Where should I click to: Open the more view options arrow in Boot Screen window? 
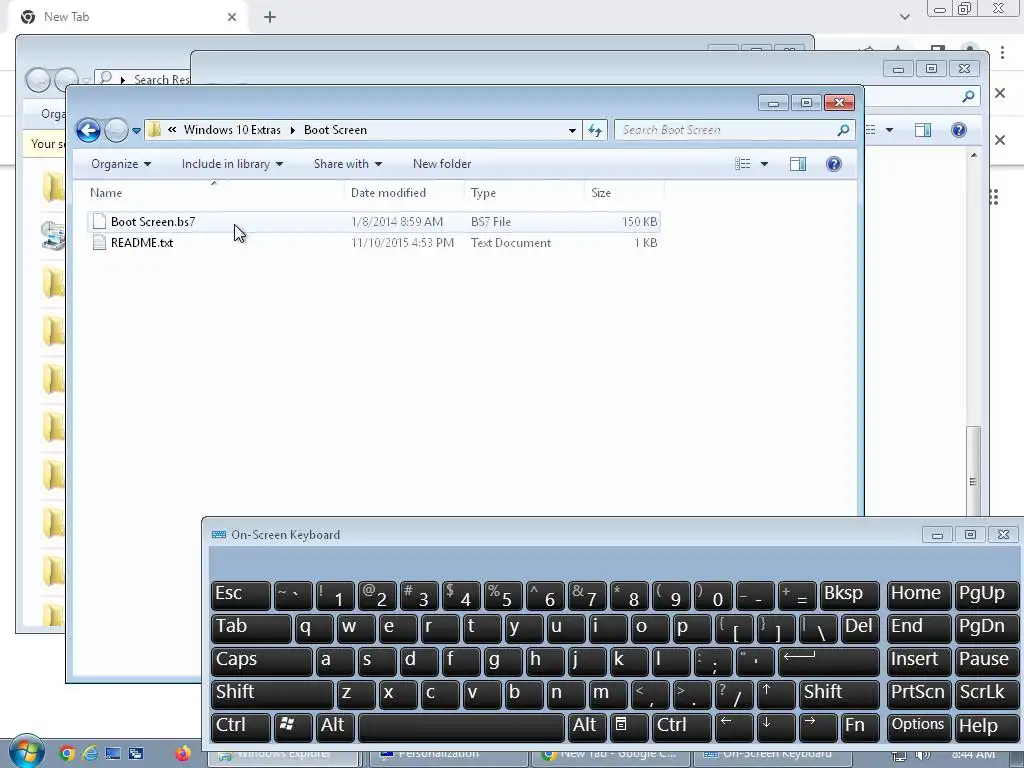pyautogui.click(x=764, y=164)
